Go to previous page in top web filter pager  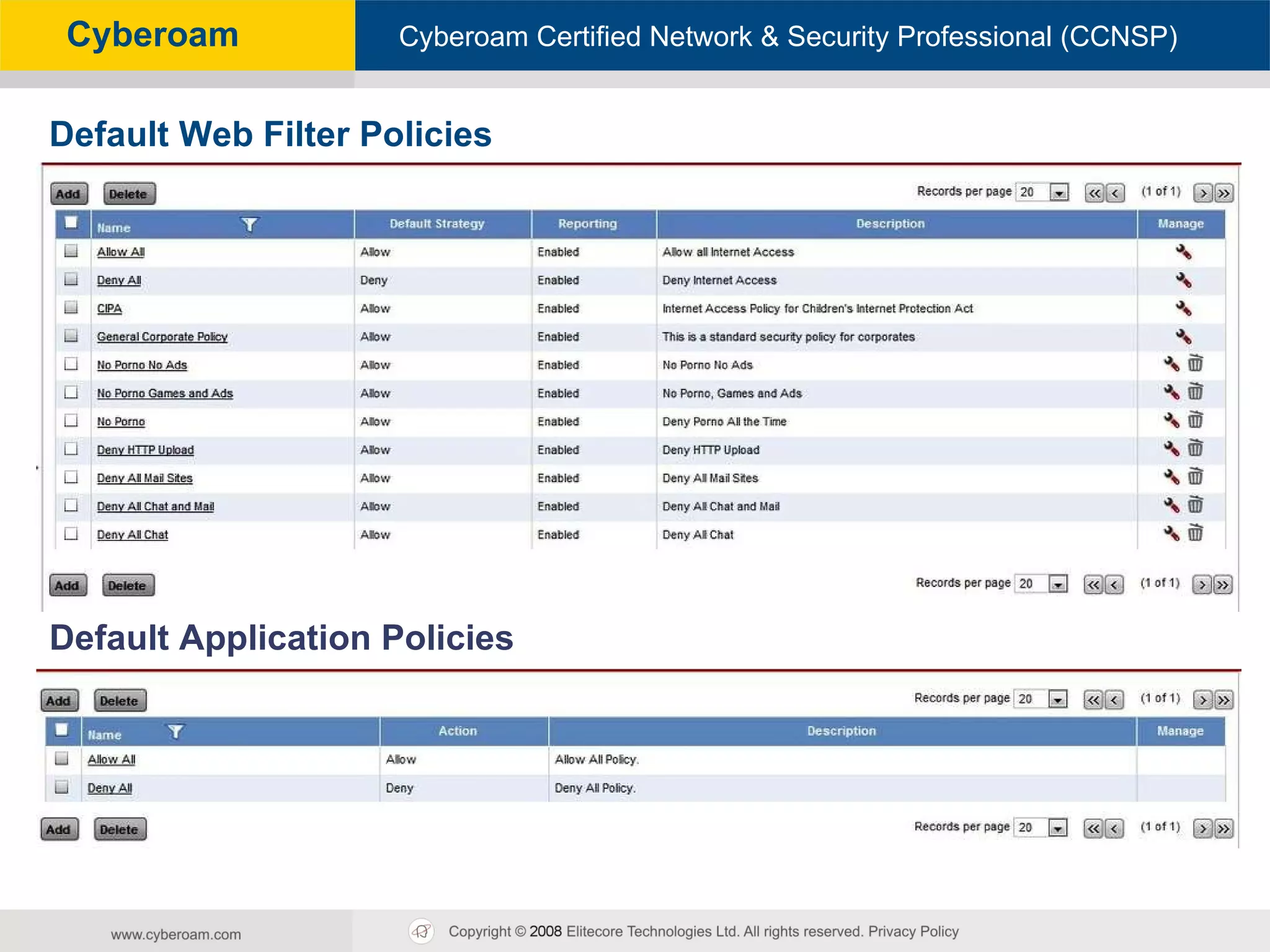pyautogui.click(x=1115, y=193)
